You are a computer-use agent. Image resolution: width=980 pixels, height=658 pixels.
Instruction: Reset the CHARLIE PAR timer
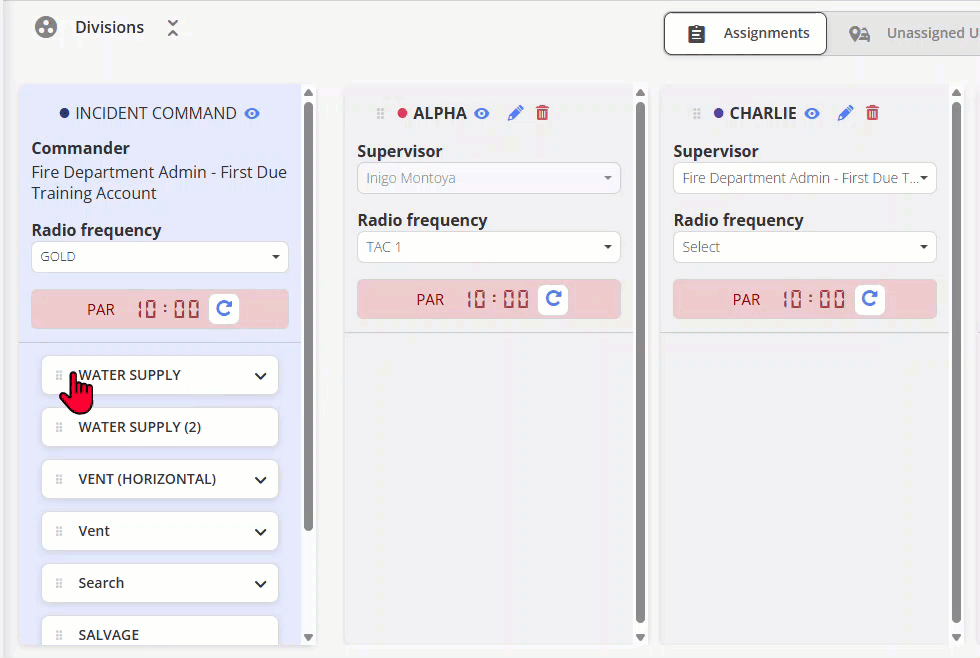click(869, 299)
